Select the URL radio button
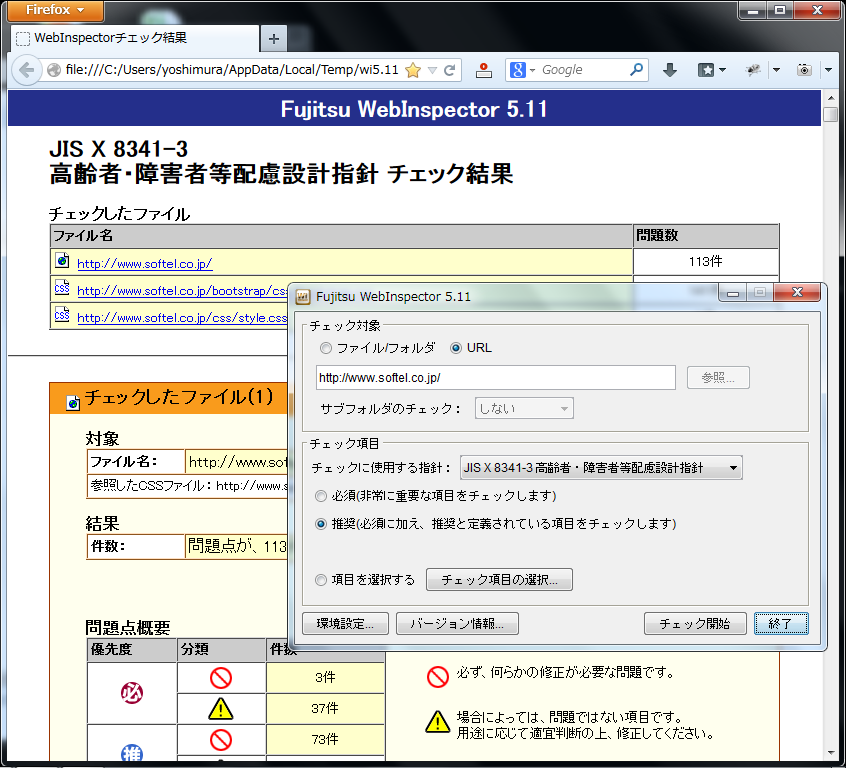The height and width of the screenshot is (768, 846). click(x=456, y=348)
